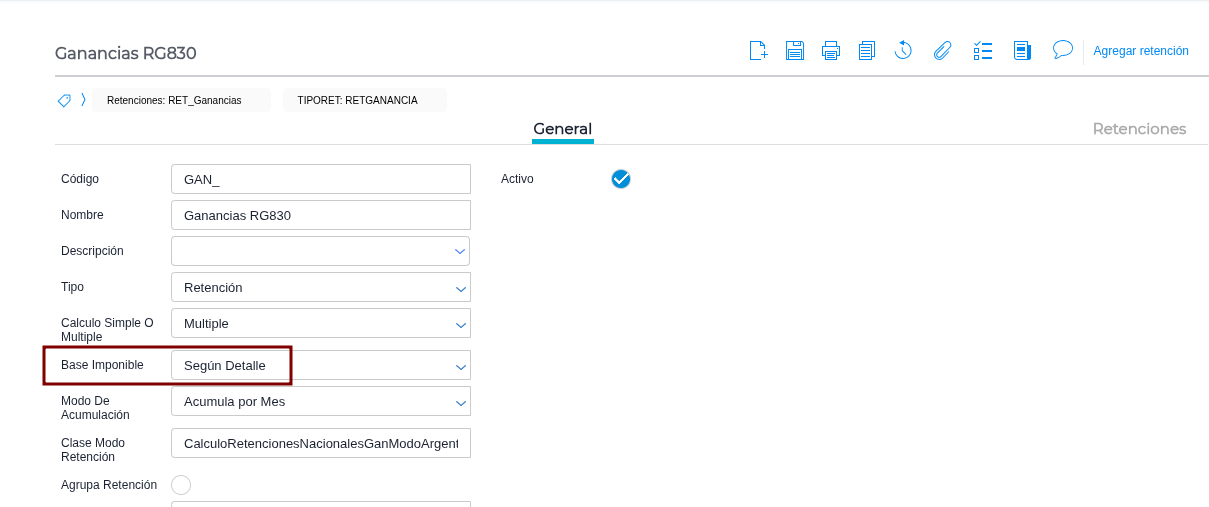
Task: Save record with the floppy disk icon
Action: 795,50
